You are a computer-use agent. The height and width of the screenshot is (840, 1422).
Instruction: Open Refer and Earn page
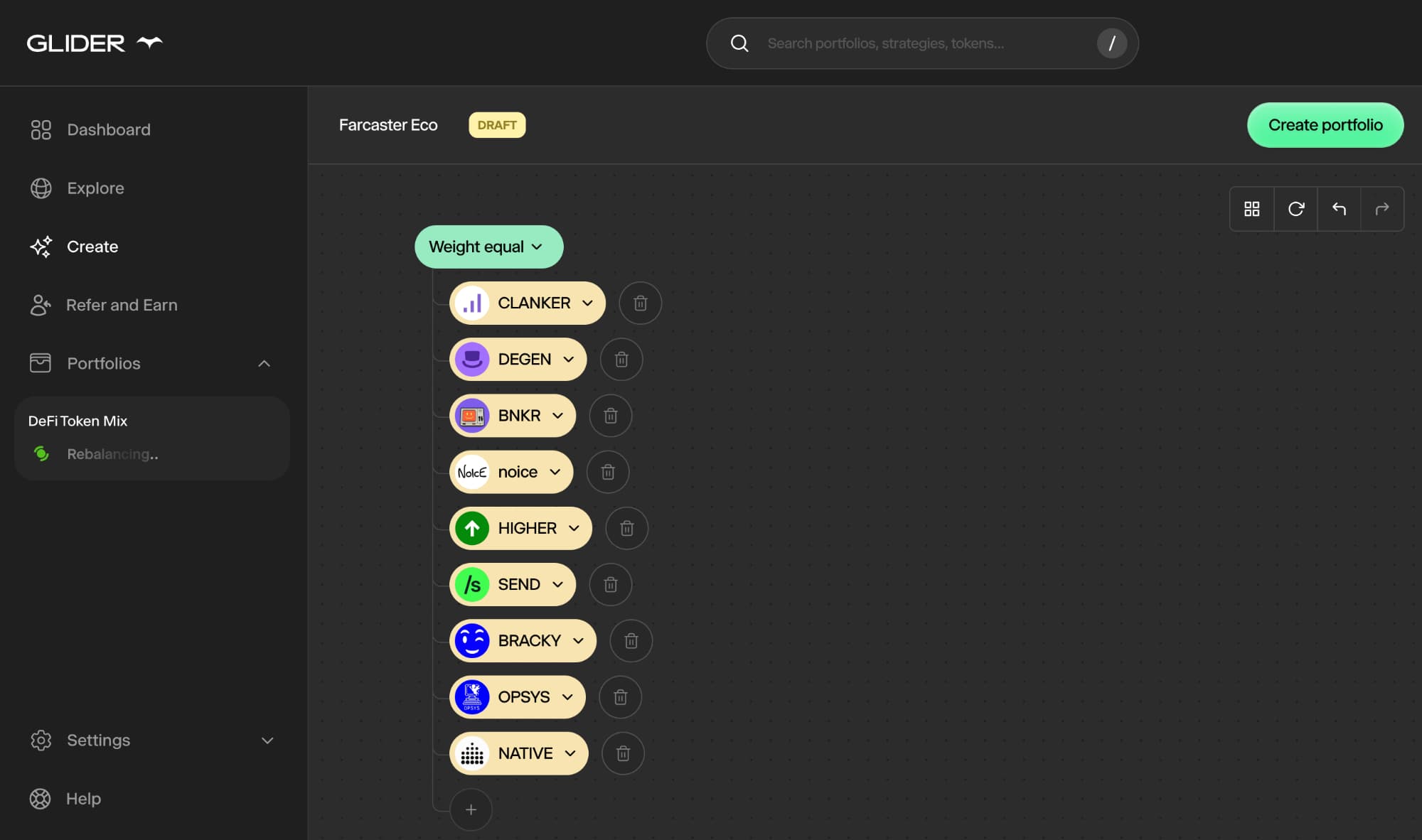[x=122, y=305]
